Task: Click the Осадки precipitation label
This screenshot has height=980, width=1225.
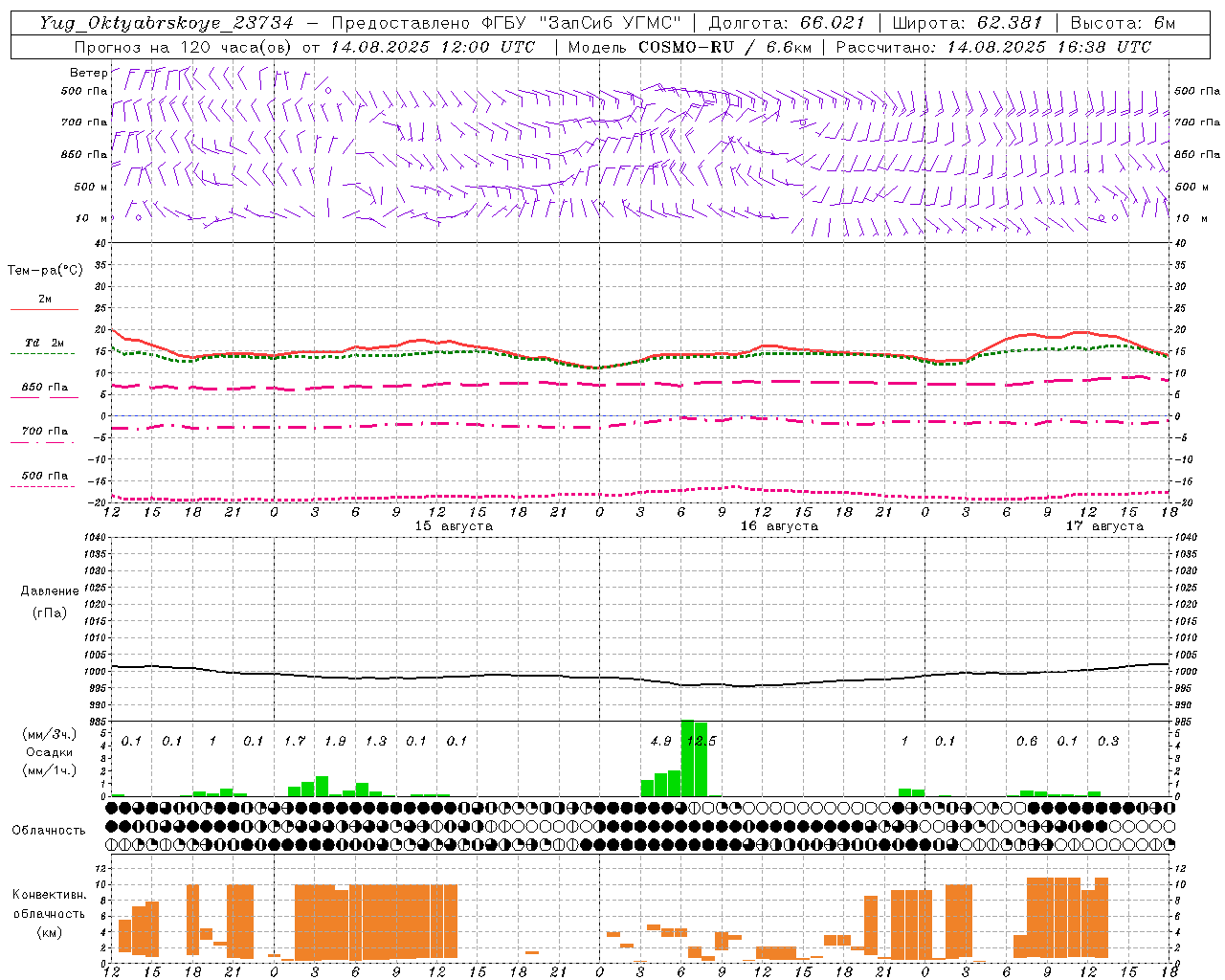Action: 49,752
